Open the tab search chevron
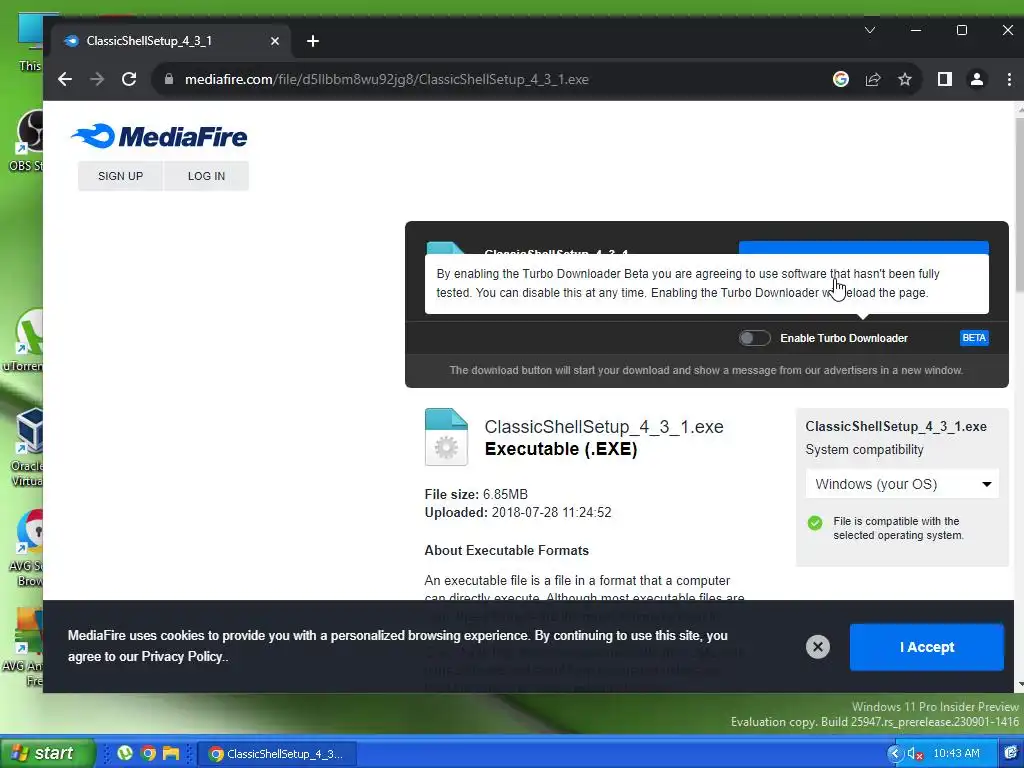This screenshot has height=768, width=1024. tap(870, 30)
